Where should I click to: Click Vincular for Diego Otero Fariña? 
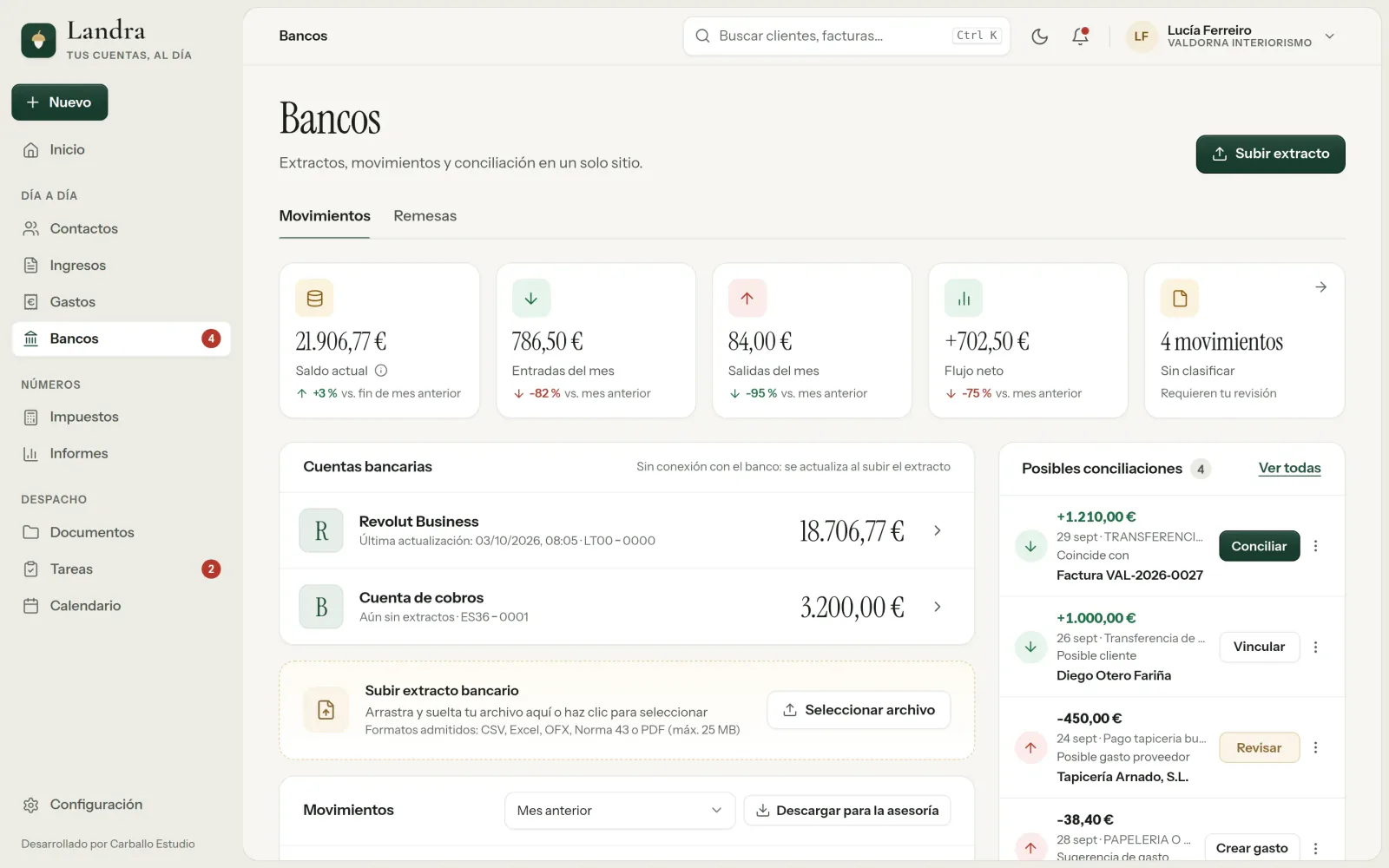coord(1259,647)
